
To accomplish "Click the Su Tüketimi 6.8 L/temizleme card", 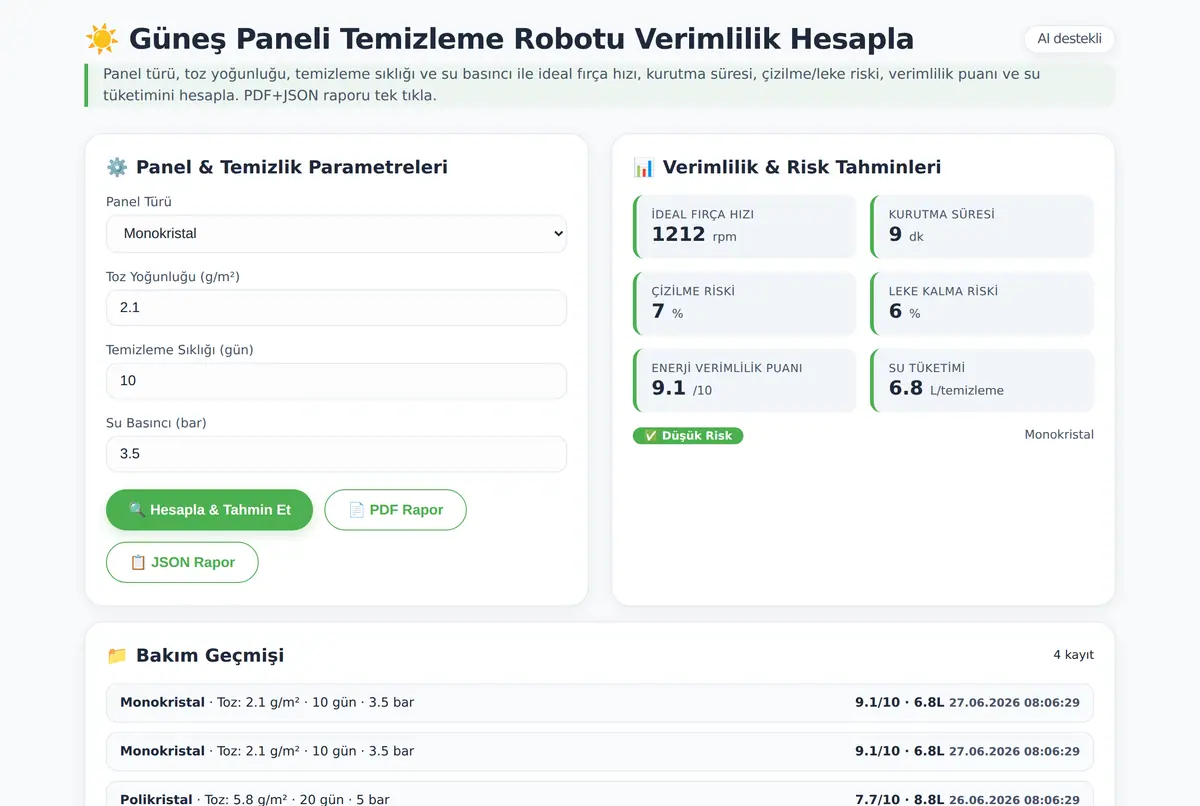I will click(x=982, y=381).
